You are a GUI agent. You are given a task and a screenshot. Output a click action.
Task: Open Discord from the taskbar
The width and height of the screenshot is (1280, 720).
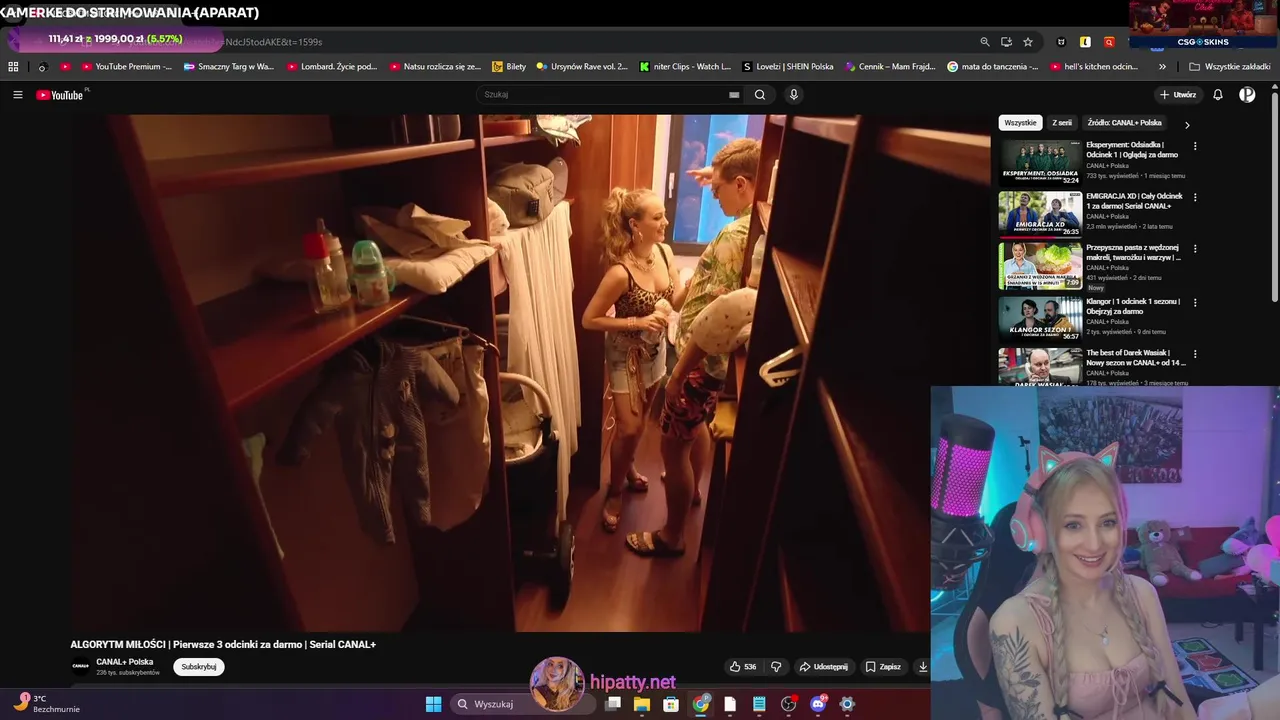pos(818,704)
